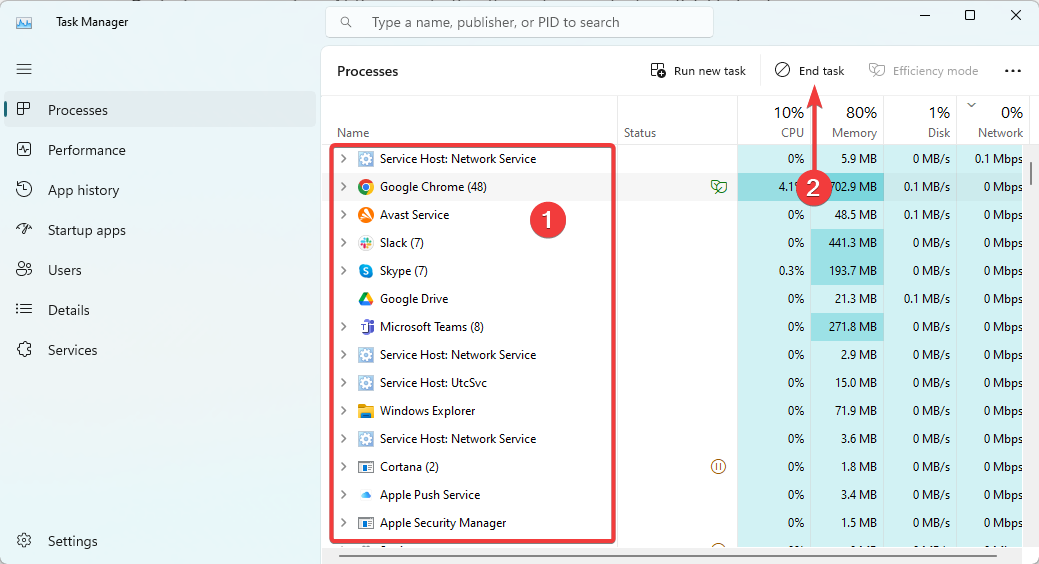Screen dimensions: 1039x564
Task: Click the Run new task button
Action: pyautogui.click(x=698, y=71)
